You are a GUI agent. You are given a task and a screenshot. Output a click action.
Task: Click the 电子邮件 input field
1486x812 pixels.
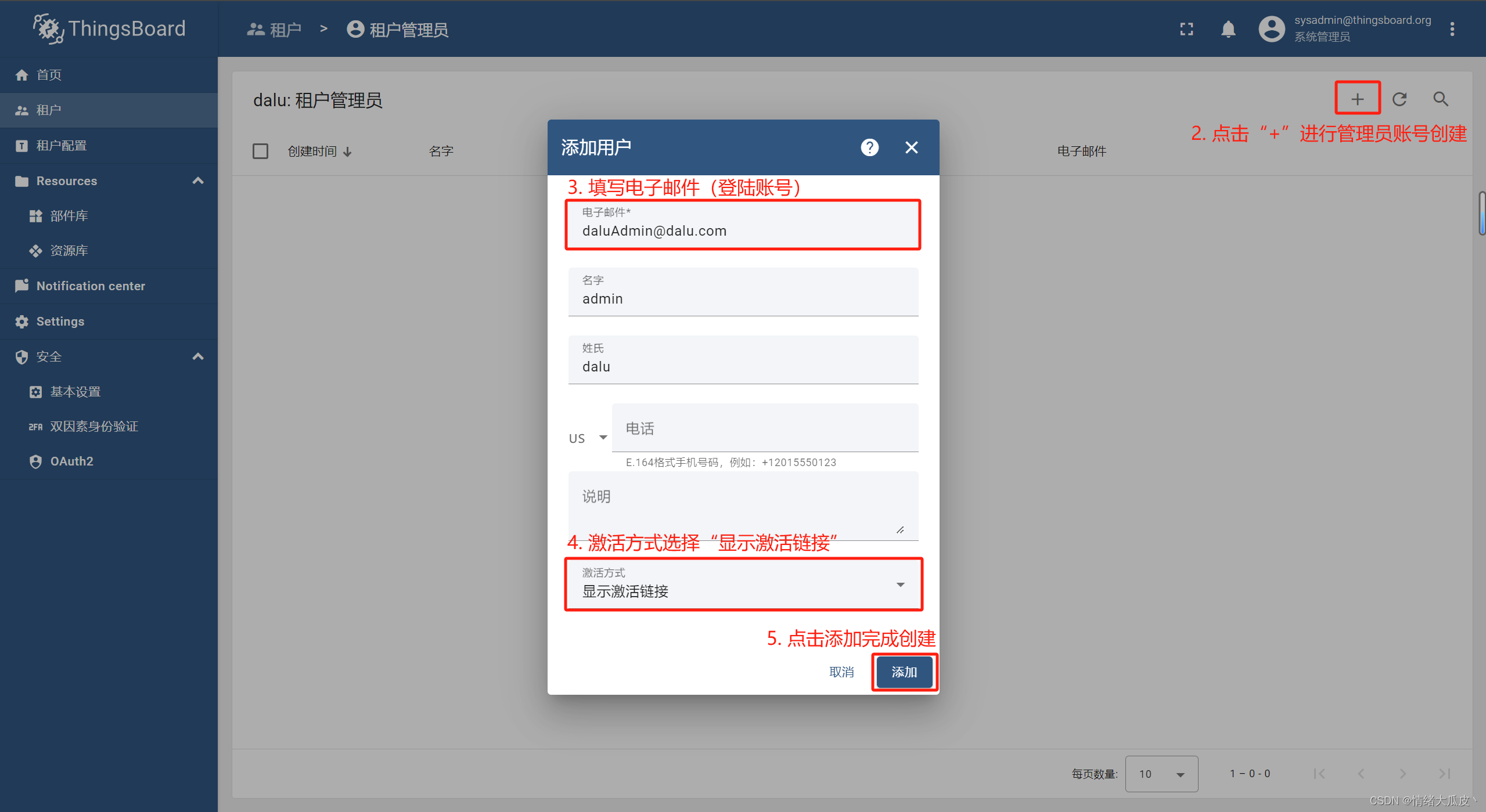click(743, 225)
